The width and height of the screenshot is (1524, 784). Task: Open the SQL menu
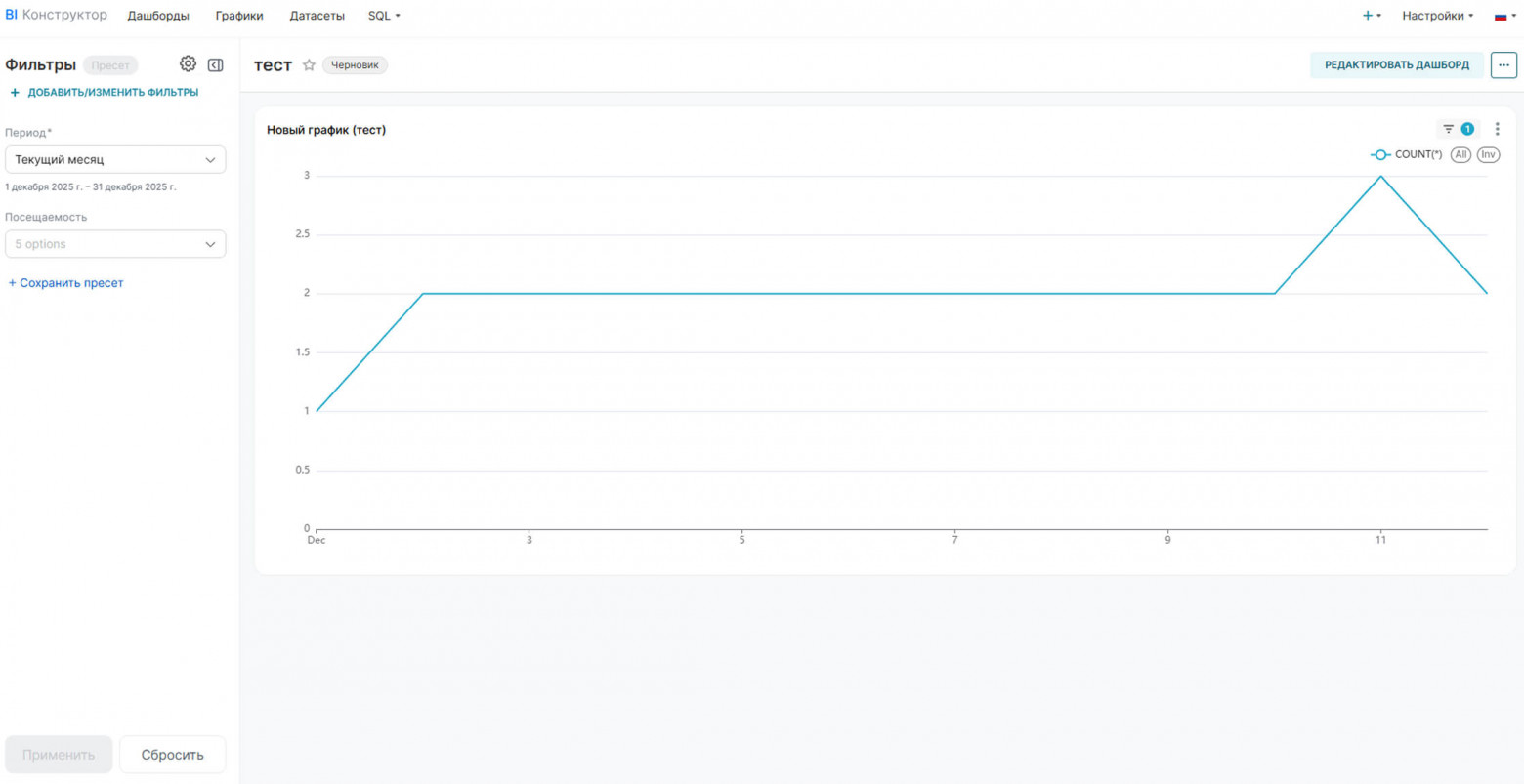click(x=384, y=16)
